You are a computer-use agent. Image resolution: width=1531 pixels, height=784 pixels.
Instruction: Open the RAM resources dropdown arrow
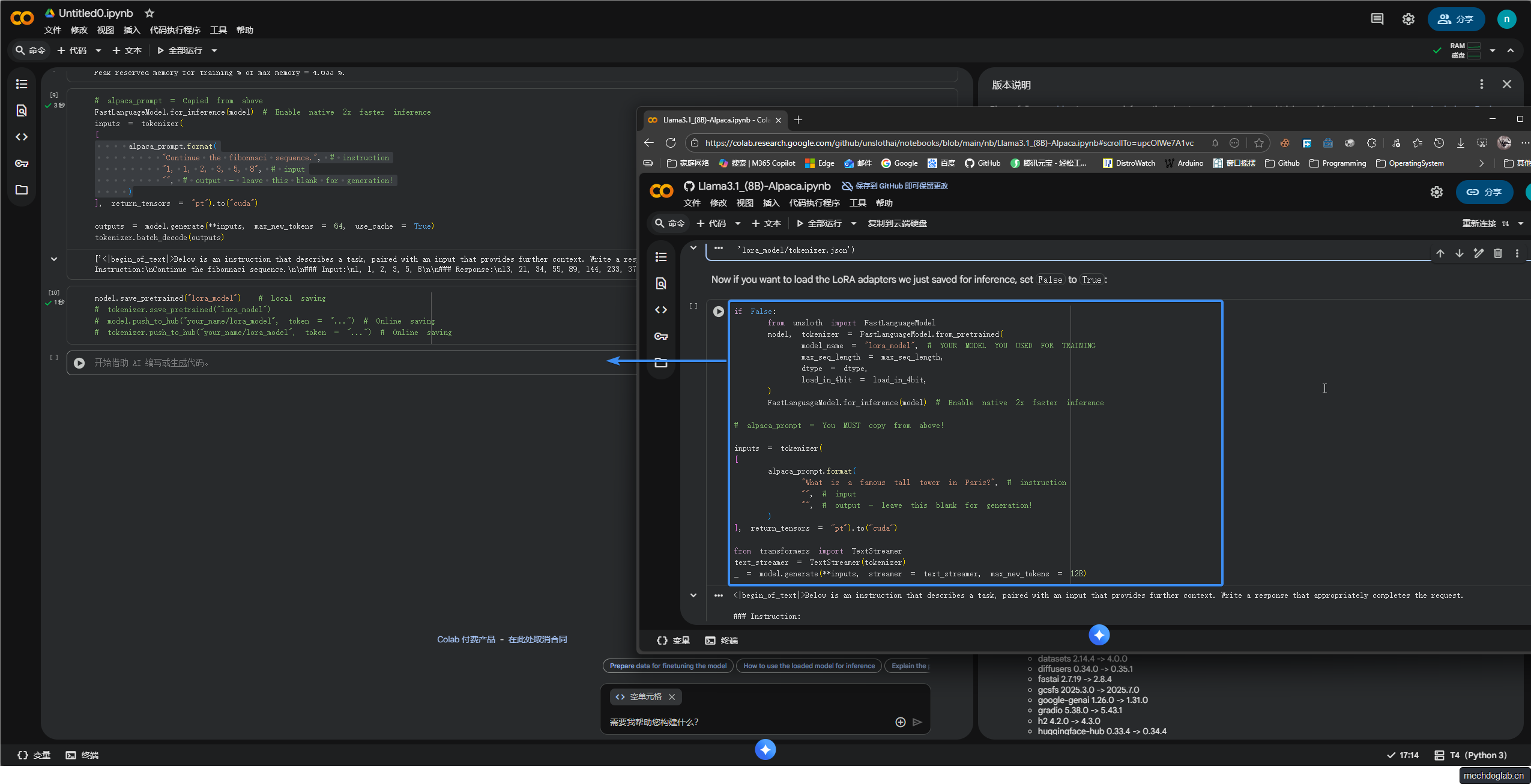pos(1492,50)
